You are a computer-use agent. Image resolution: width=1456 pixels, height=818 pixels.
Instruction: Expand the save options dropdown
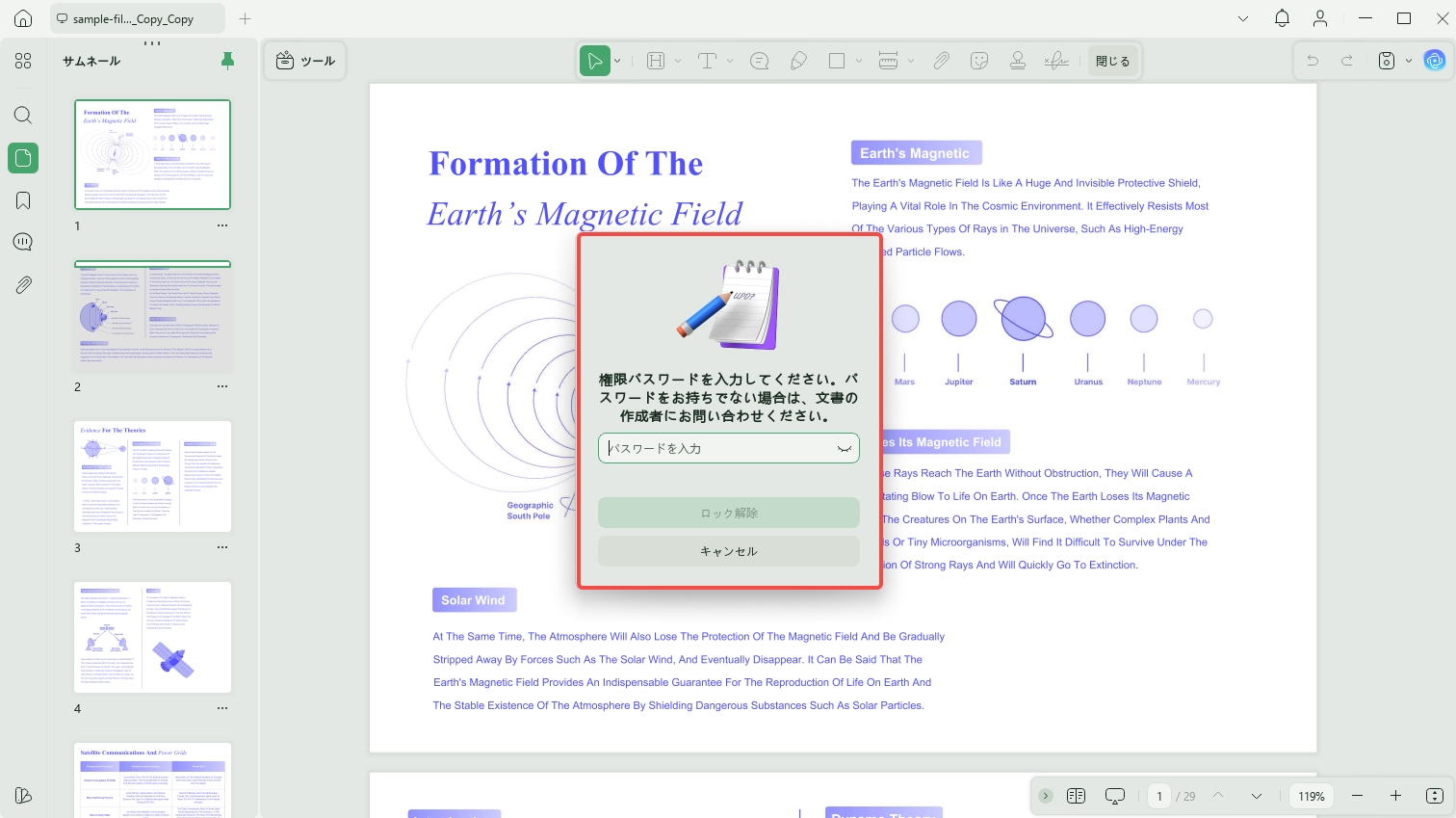click(x=1409, y=61)
